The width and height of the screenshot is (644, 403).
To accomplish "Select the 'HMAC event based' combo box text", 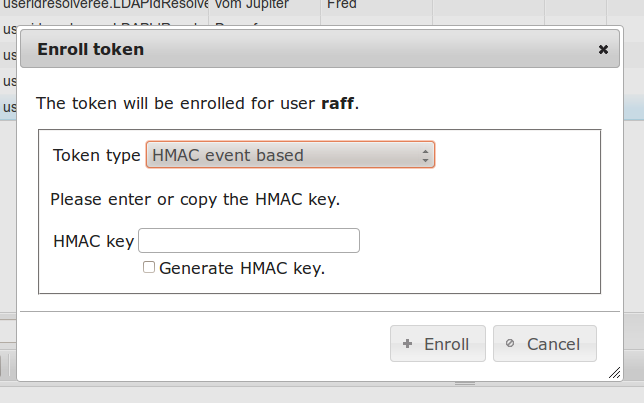I will point(228,155).
